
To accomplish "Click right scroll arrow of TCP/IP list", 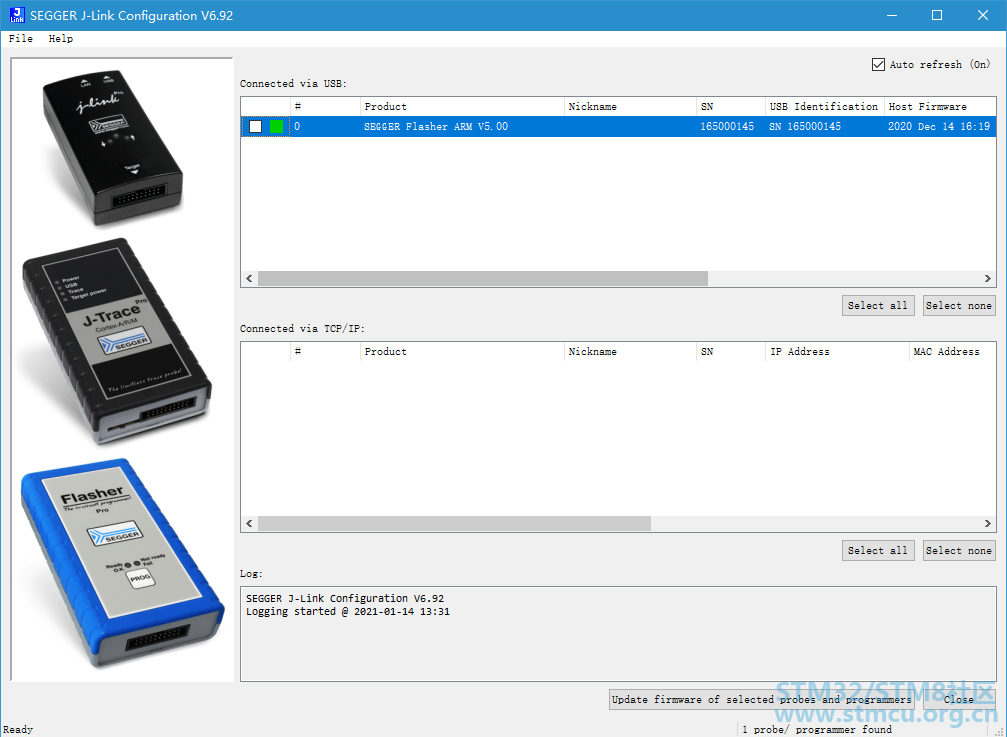I will (988, 524).
